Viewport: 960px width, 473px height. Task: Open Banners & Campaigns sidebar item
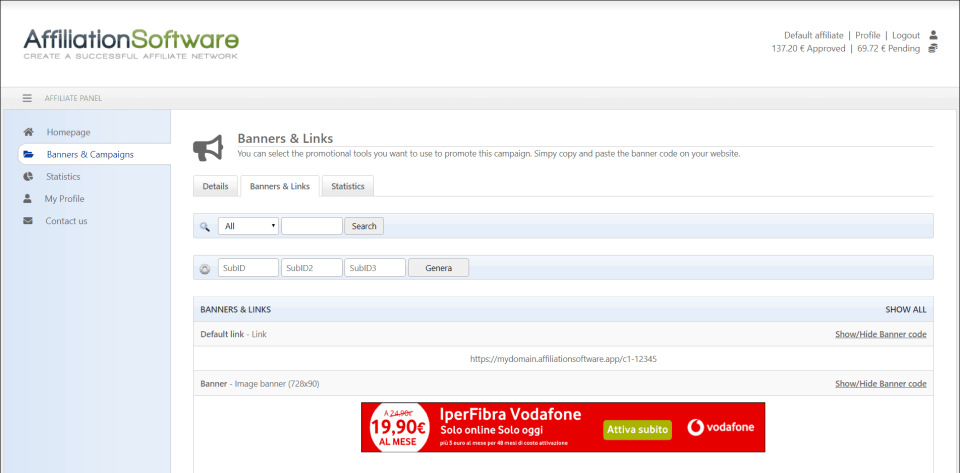[x=90, y=154]
